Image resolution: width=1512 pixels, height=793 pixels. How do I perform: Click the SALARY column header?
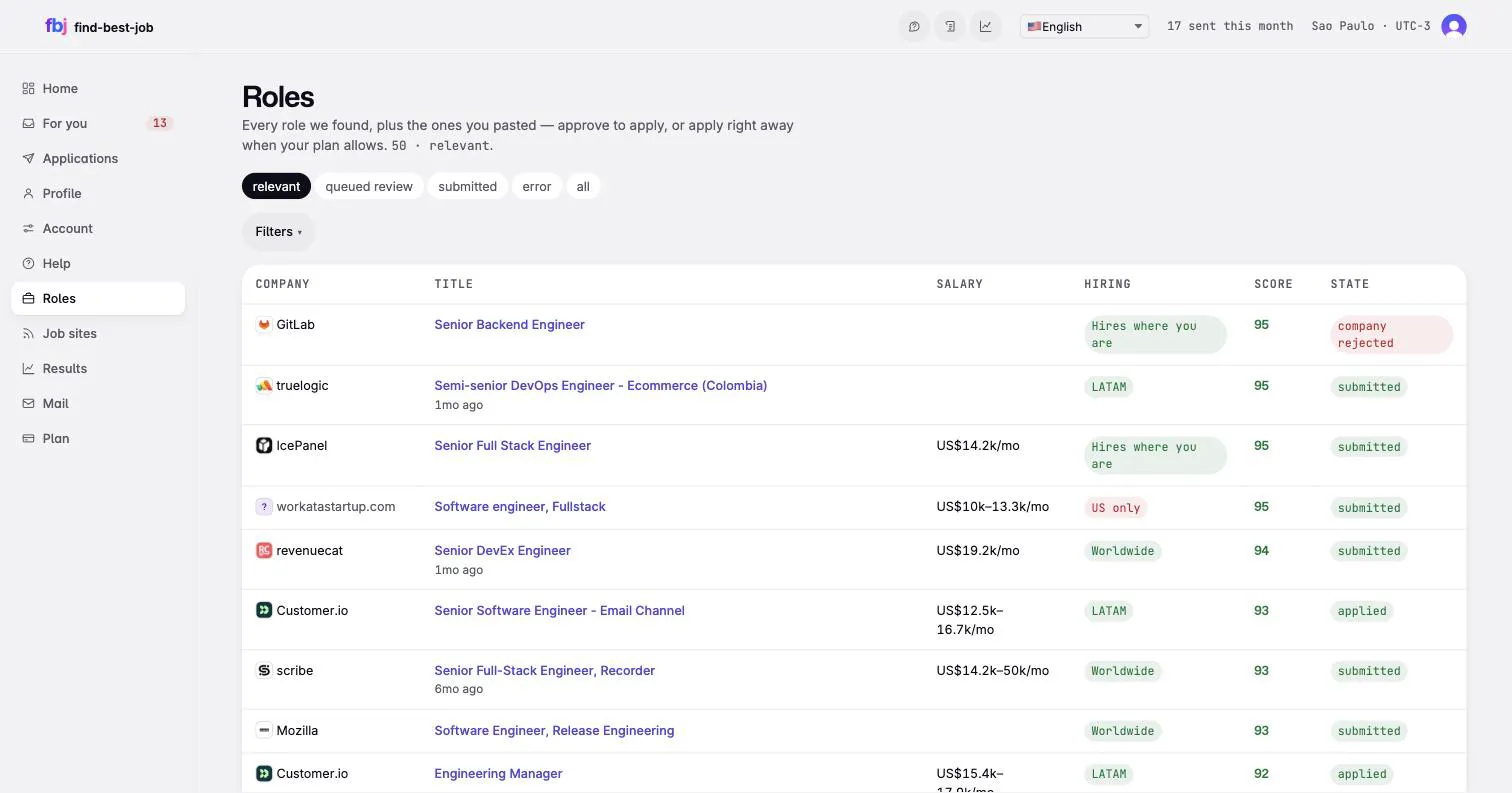[960, 285]
